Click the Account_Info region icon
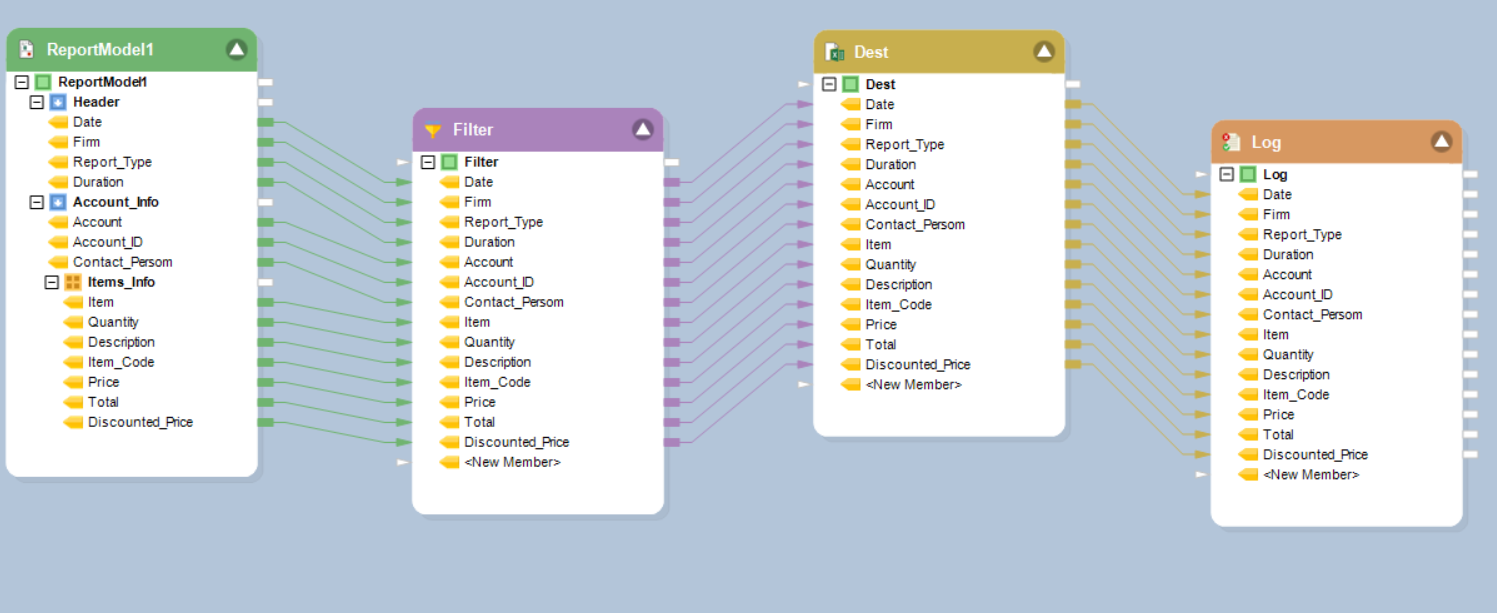The height and width of the screenshot is (613, 1497). 58,202
